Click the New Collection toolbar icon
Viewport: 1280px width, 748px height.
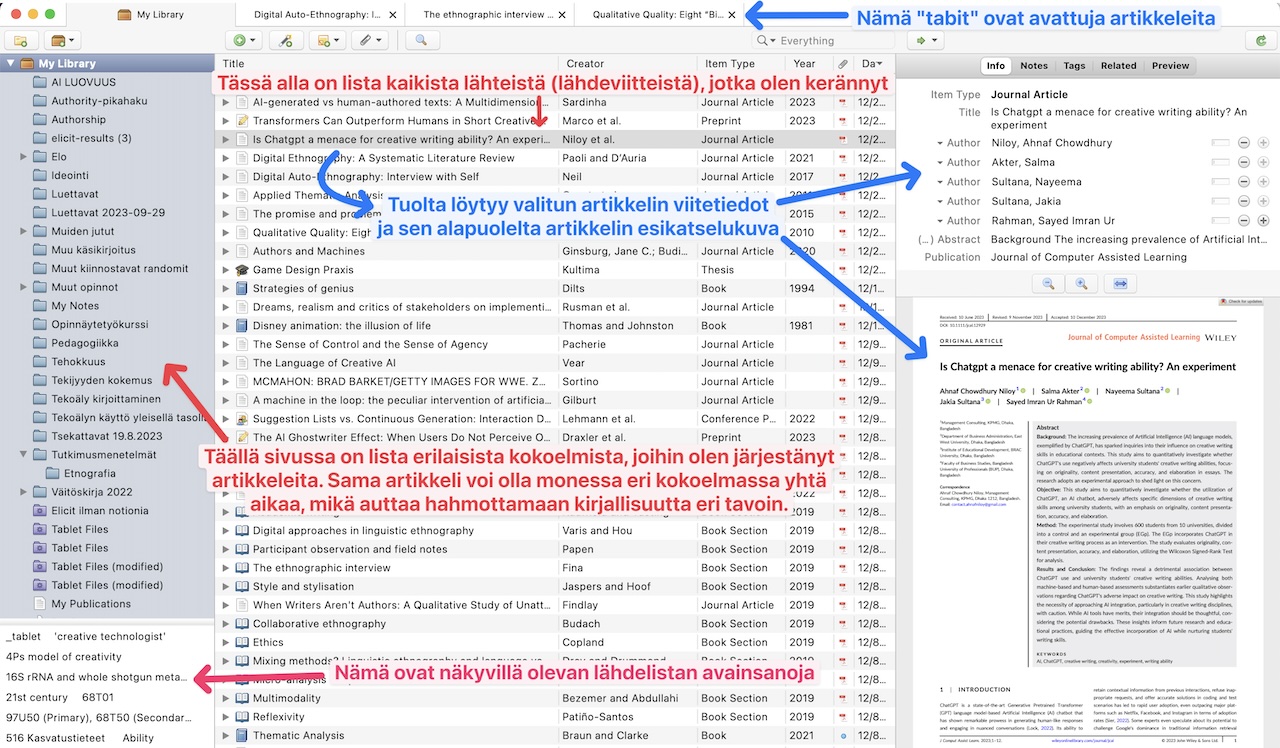(21, 41)
